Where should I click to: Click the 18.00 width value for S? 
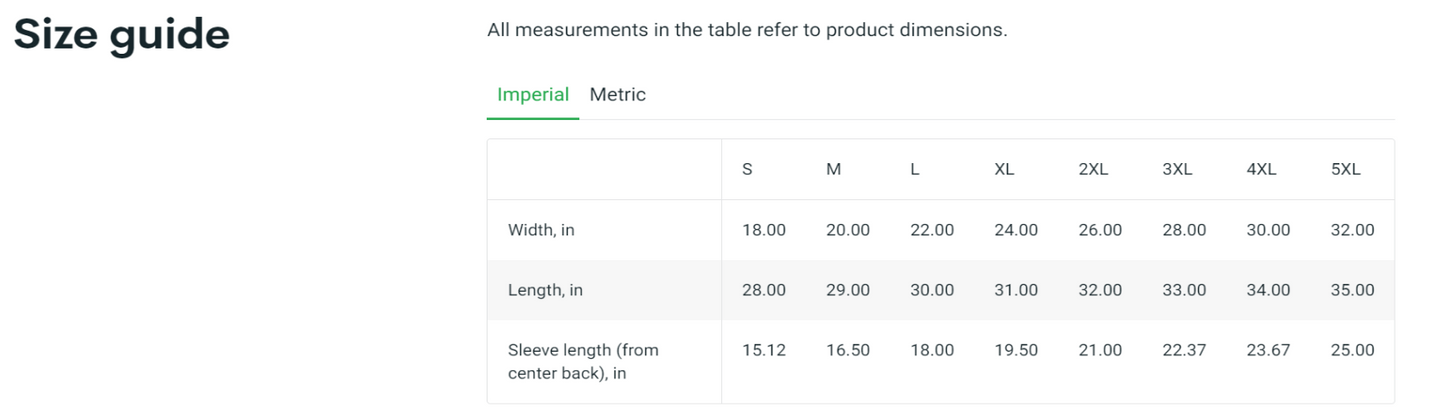[x=764, y=230]
